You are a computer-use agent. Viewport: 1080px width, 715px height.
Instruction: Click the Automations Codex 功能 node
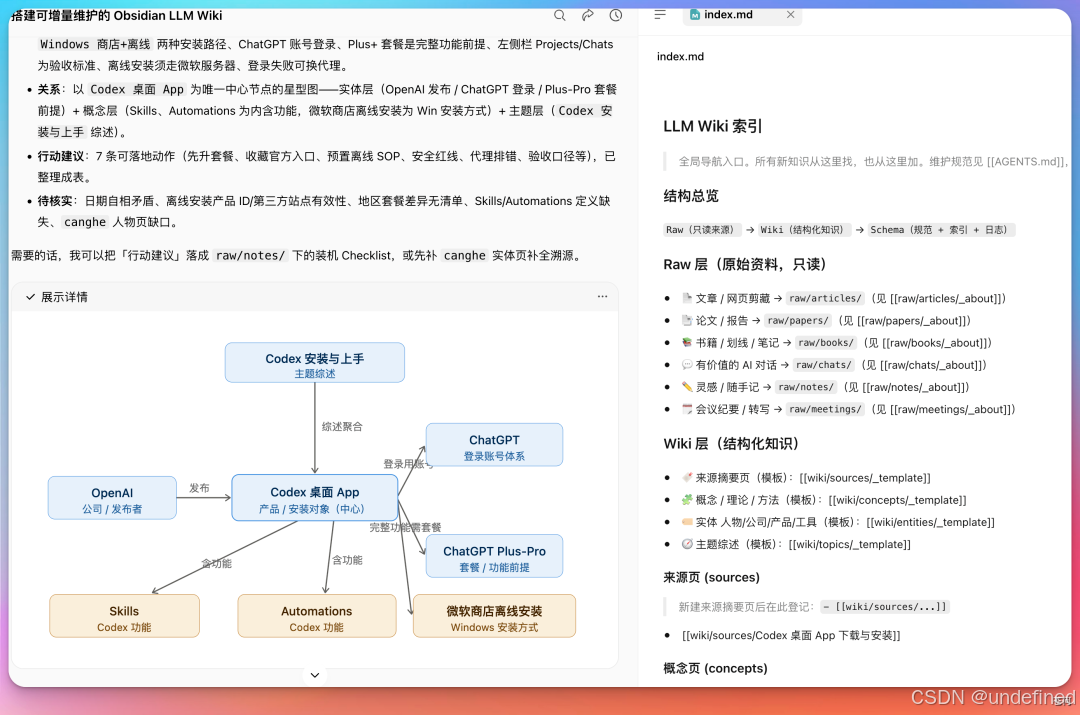click(317, 616)
